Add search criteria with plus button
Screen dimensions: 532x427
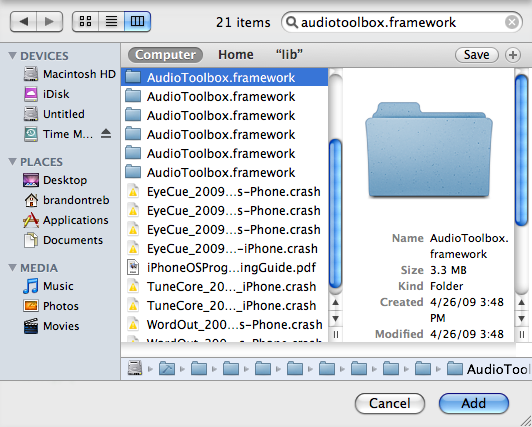click(513, 55)
